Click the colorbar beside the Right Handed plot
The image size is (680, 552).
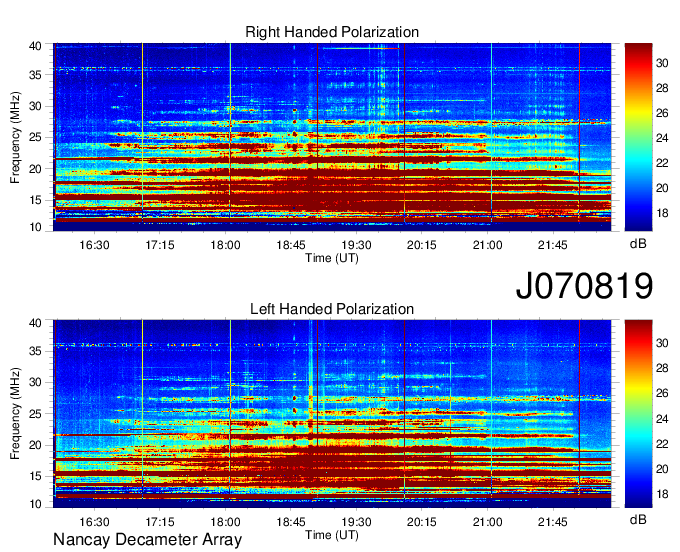(x=638, y=137)
